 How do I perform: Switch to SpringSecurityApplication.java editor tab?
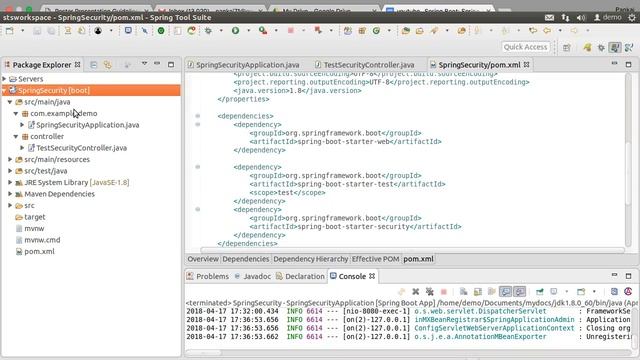point(244,65)
